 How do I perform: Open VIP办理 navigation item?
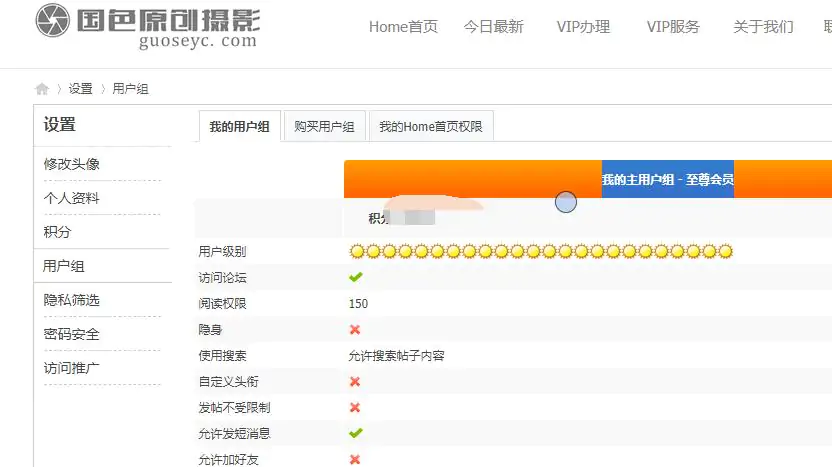click(583, 27)
